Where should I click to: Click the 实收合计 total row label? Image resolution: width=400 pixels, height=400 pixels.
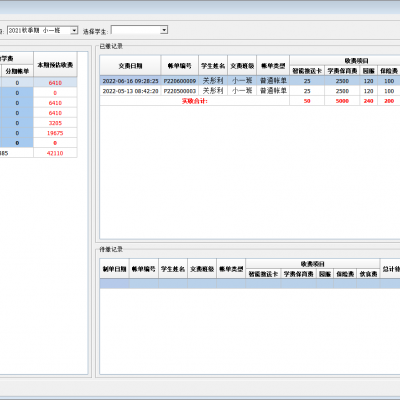click(x=195, y=101)
